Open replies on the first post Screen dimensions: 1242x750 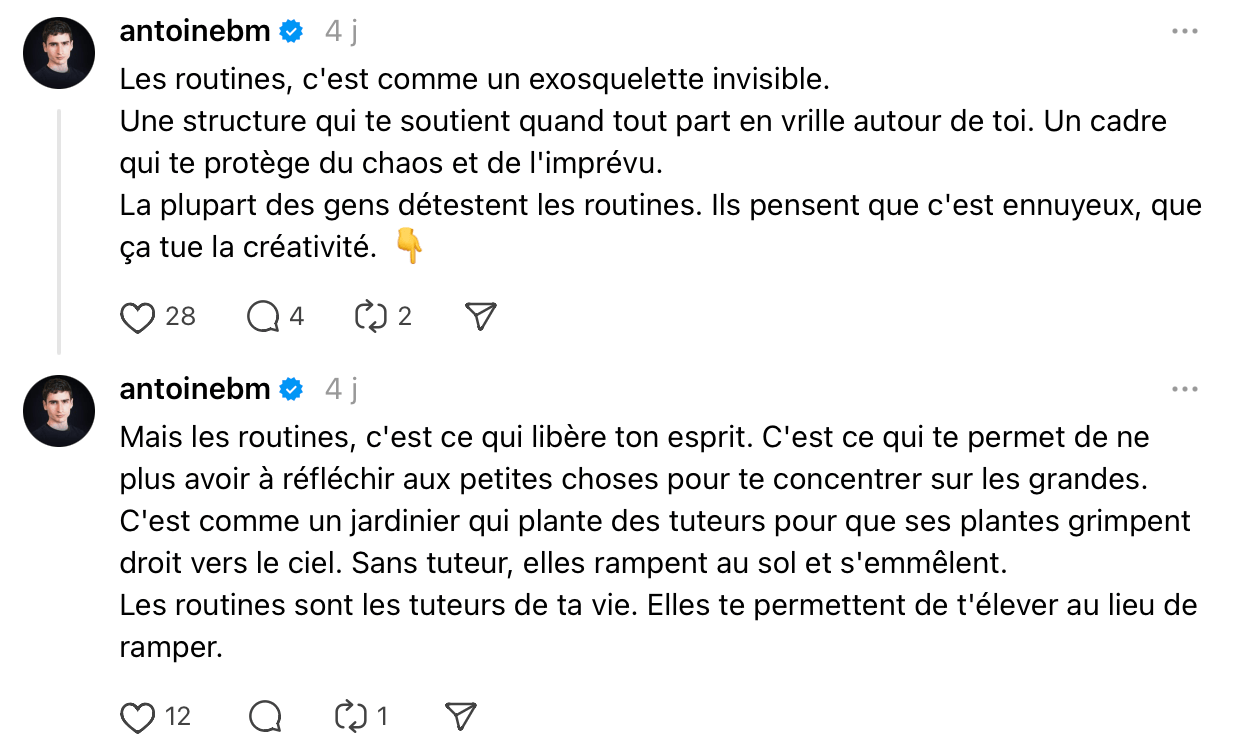click(264, 317)
